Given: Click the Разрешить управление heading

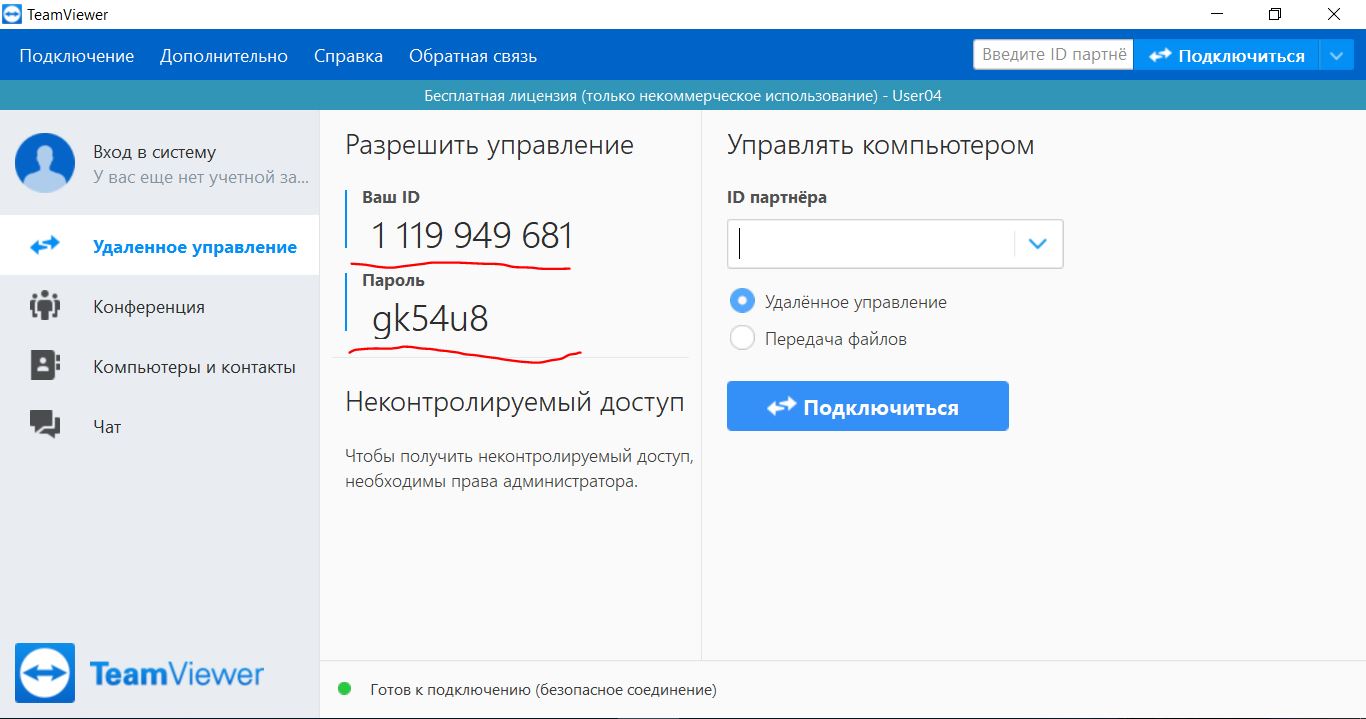Looking at the screenshot, I should (x=490, y=145).
